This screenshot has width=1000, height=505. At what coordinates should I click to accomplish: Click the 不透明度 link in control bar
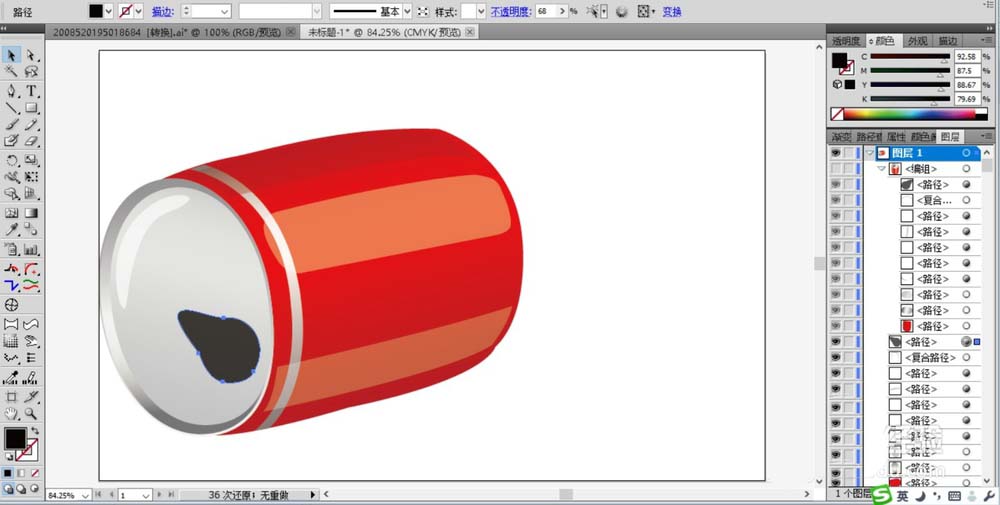tap(511, 12)
